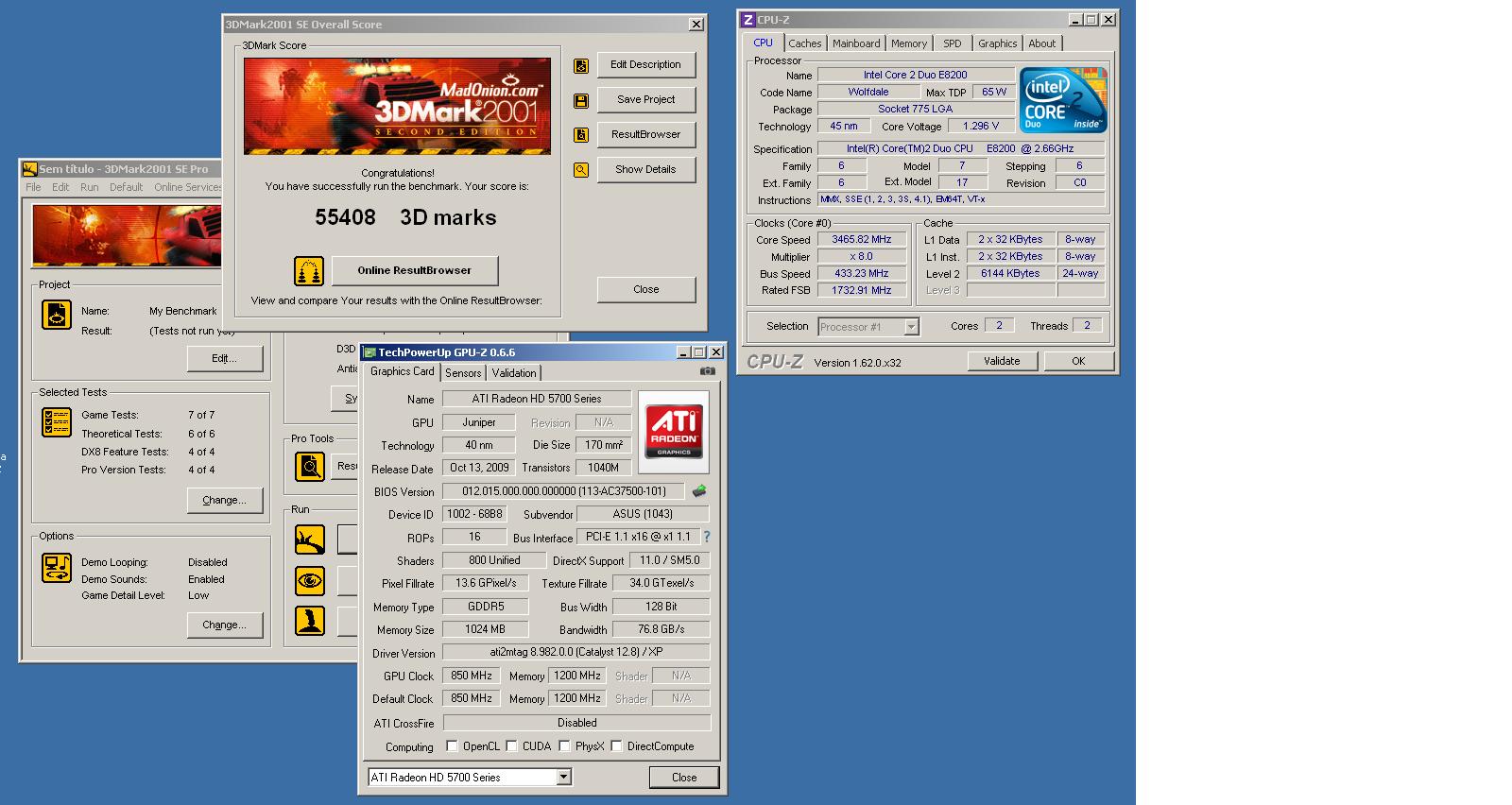
Task: Click the Bus Interface question mark icon
Action: tap(706, 537)
